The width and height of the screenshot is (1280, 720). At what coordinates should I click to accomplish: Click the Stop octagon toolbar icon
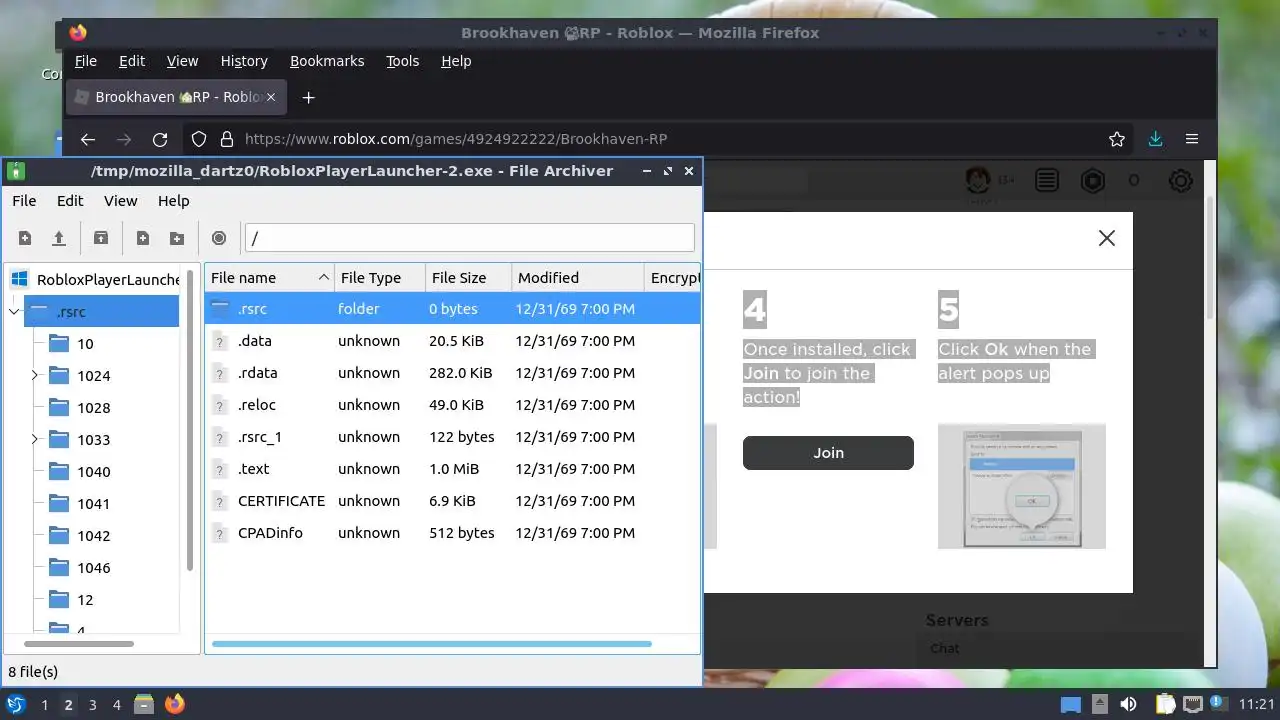pos(219,238)
